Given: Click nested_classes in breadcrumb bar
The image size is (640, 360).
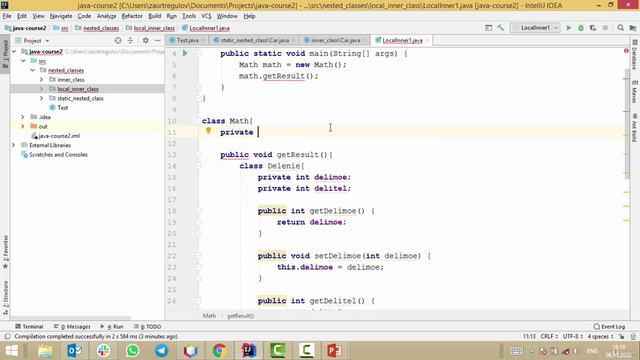Looking at the screenshot, I should click(x=101, y=28).
